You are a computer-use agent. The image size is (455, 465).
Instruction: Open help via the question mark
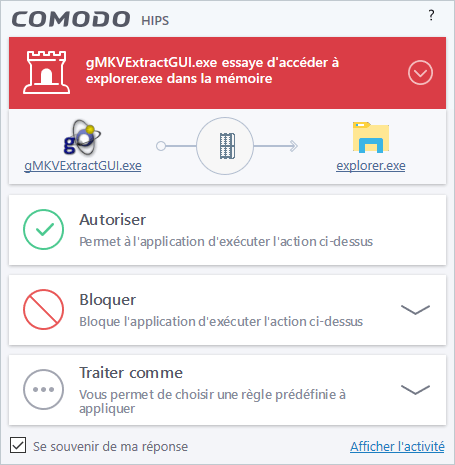pyautogui.click(x=431, y=15)
